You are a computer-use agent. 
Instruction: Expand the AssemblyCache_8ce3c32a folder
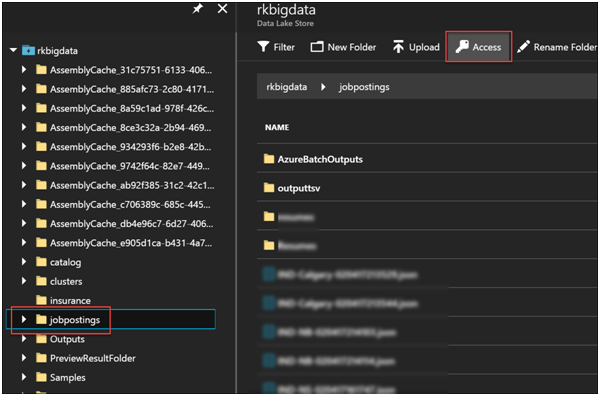24,127
